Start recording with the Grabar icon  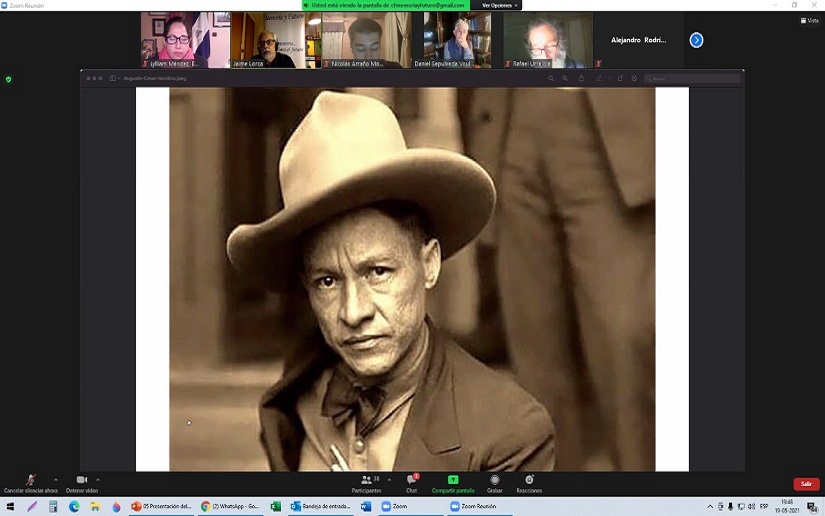click(494, 482)
